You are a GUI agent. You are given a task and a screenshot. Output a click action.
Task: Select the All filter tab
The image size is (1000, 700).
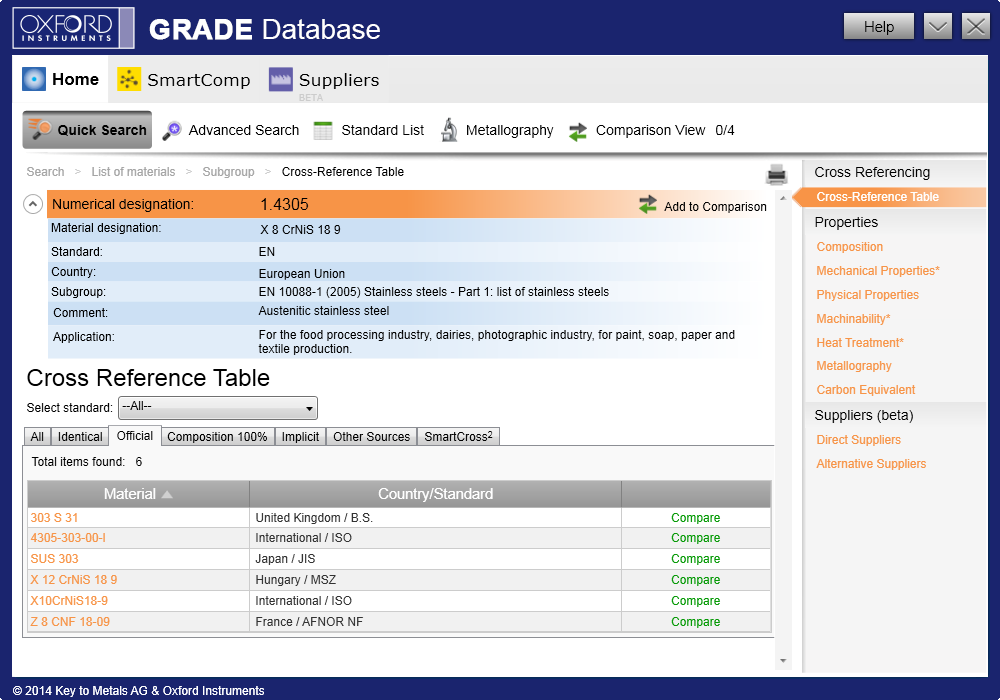tap(37, 437)
